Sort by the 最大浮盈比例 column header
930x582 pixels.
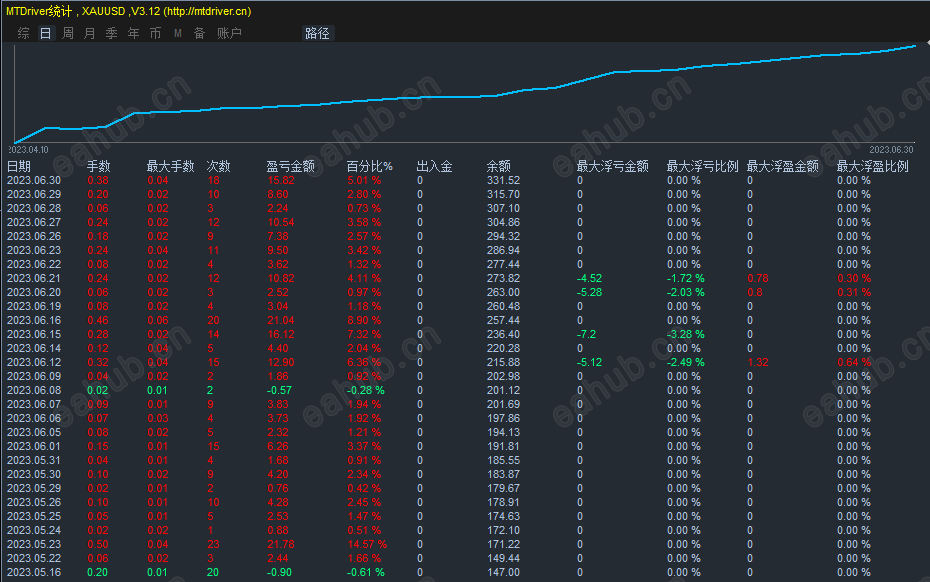tap(872, 167)
